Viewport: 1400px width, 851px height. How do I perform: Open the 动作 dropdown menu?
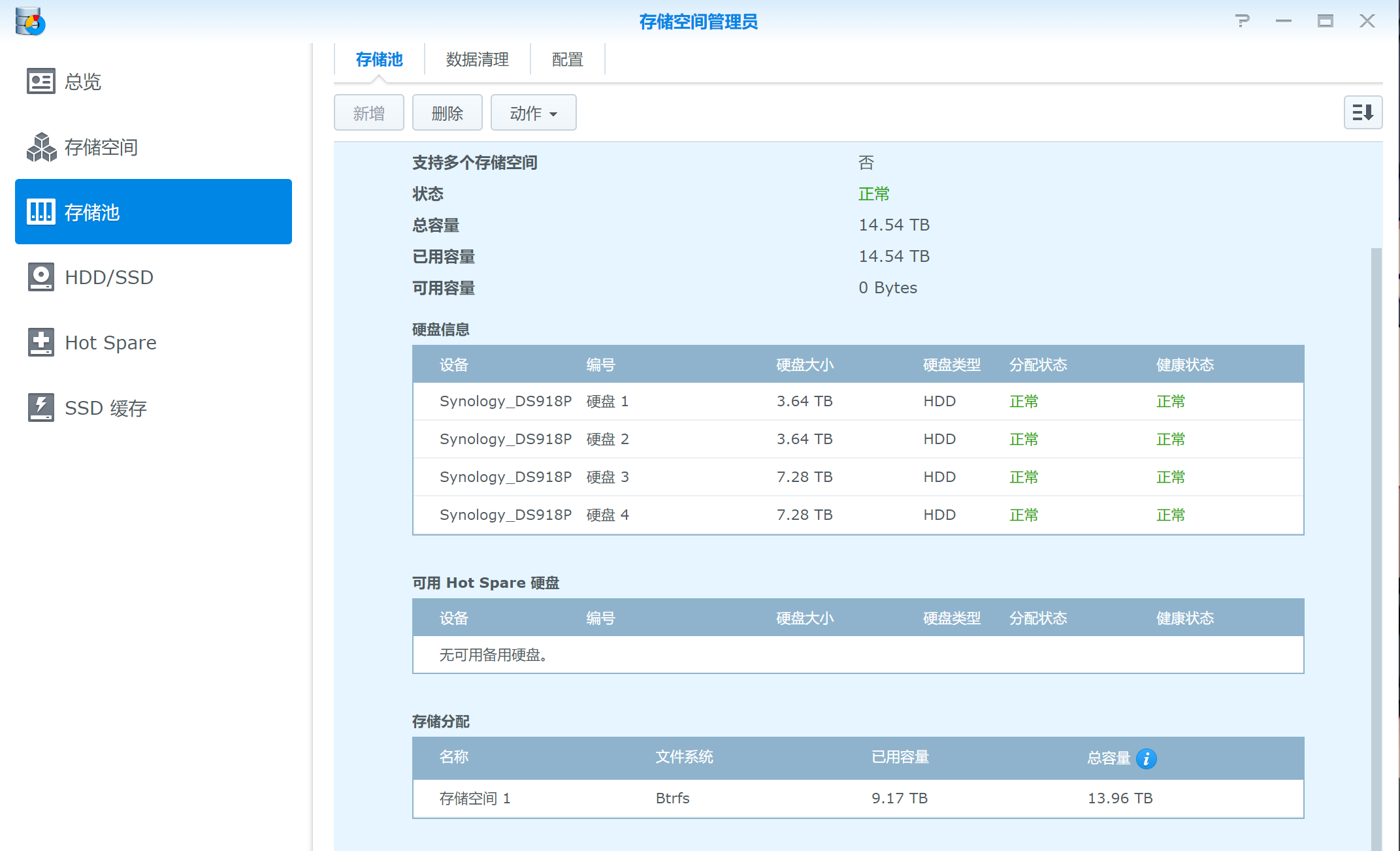[534, 113]
